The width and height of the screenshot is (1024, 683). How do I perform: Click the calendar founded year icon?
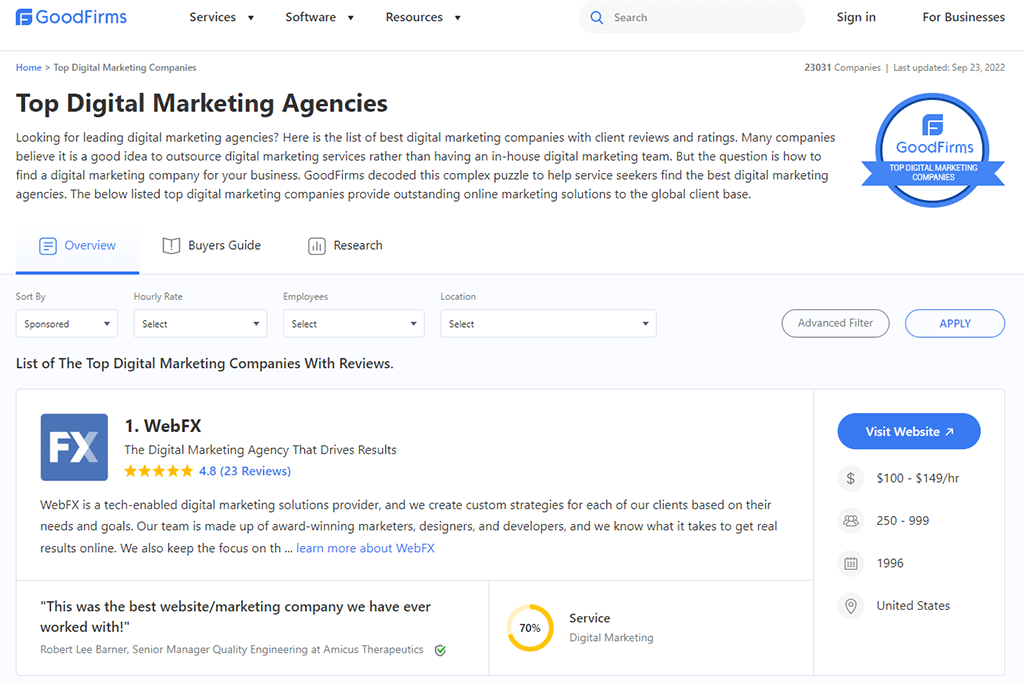coord(850,563)
